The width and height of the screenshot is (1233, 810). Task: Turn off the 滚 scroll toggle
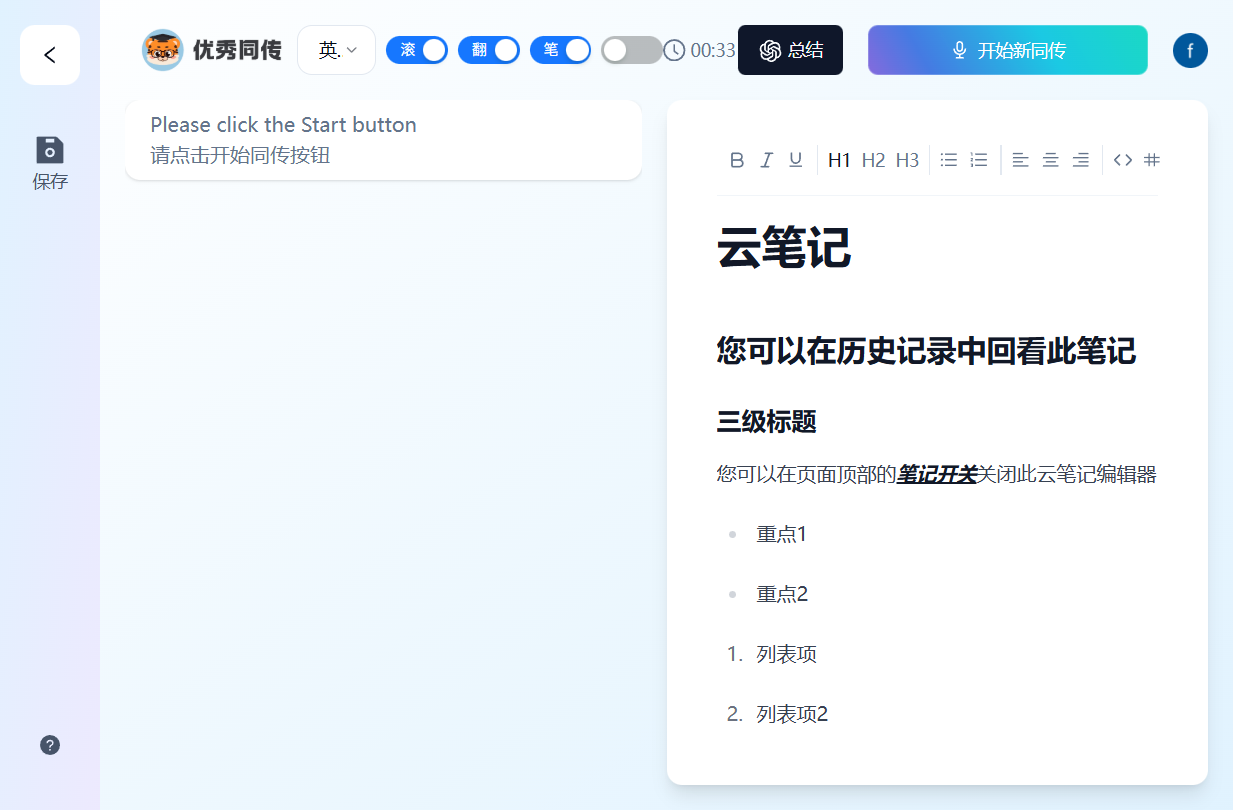tap(417, 50)
